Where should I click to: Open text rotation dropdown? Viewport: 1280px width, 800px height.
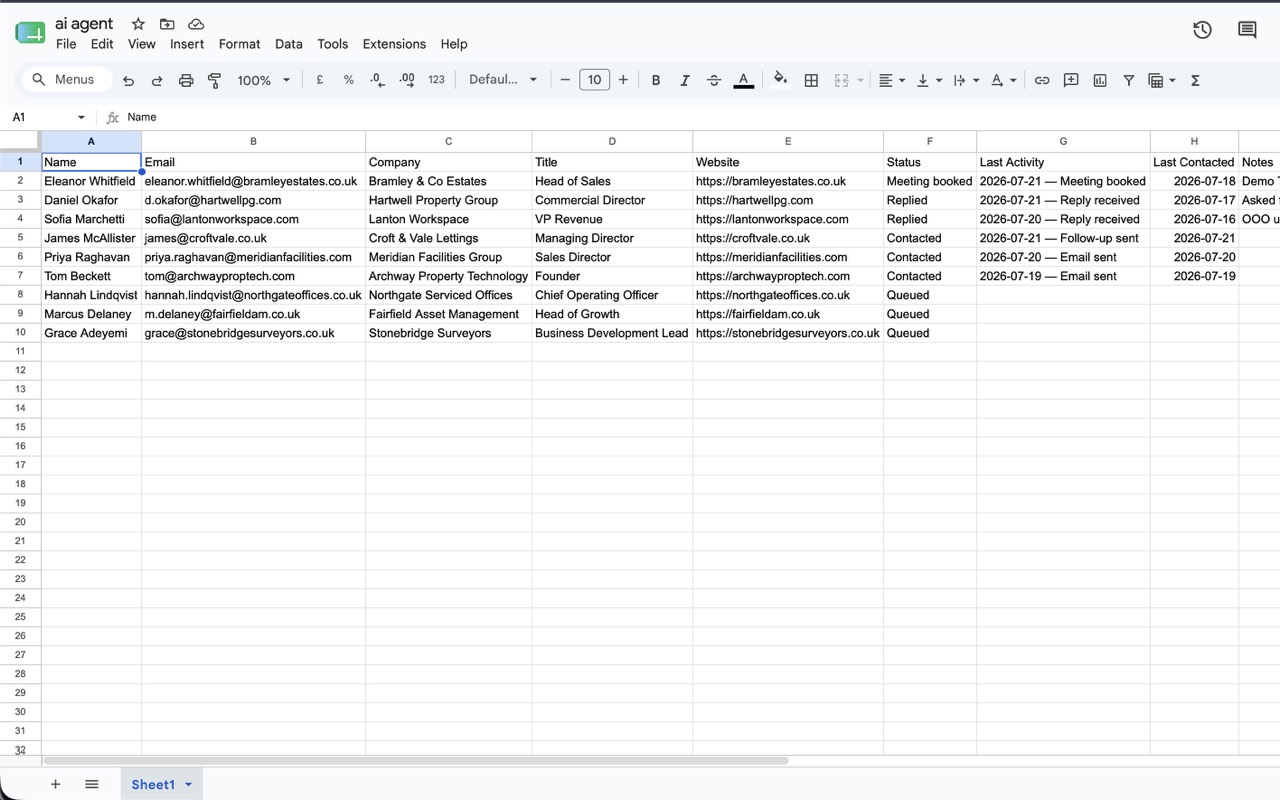click(x=1003, y=80)
